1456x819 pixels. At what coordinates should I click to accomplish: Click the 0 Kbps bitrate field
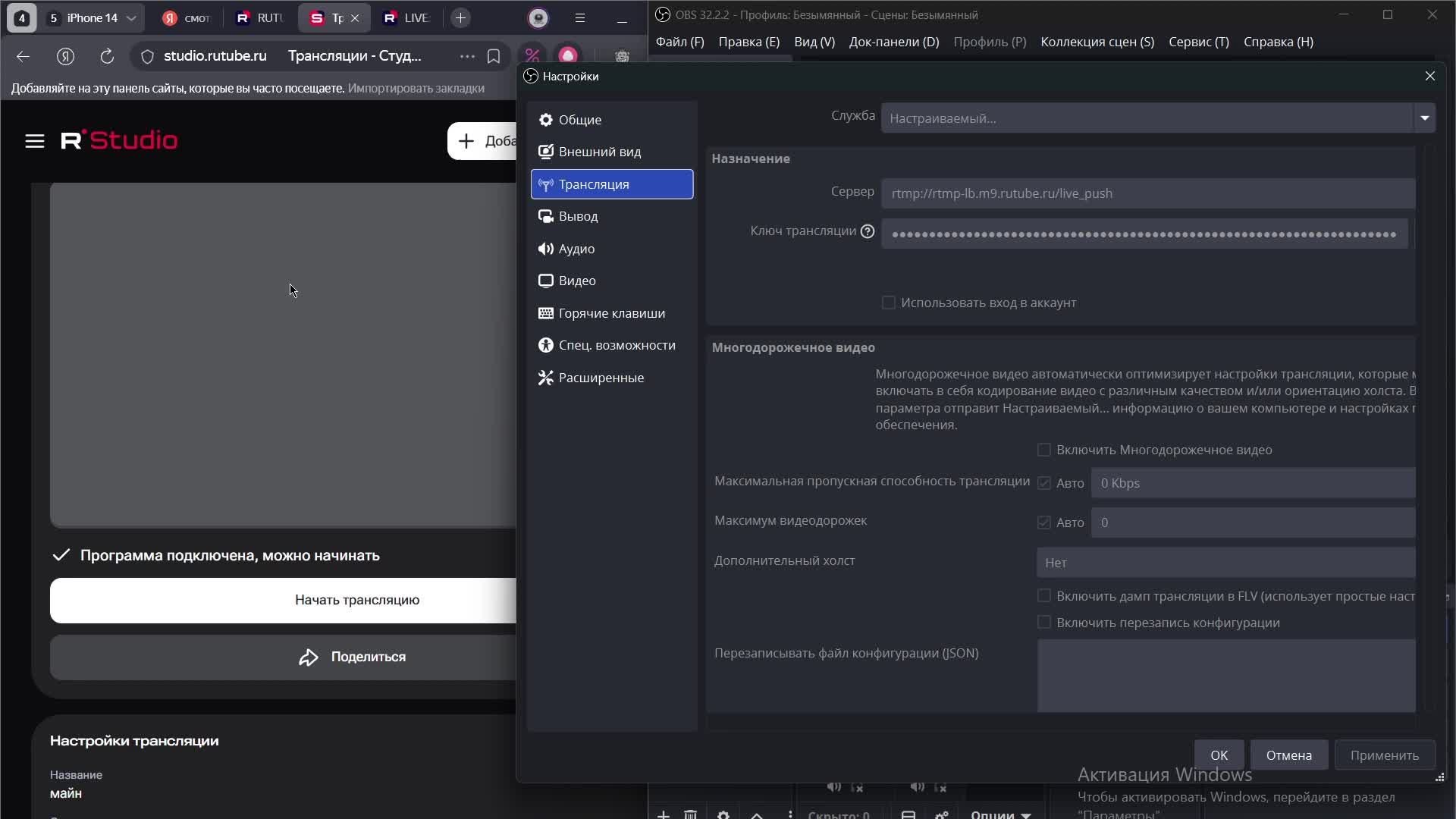[x=1253, y=483]
